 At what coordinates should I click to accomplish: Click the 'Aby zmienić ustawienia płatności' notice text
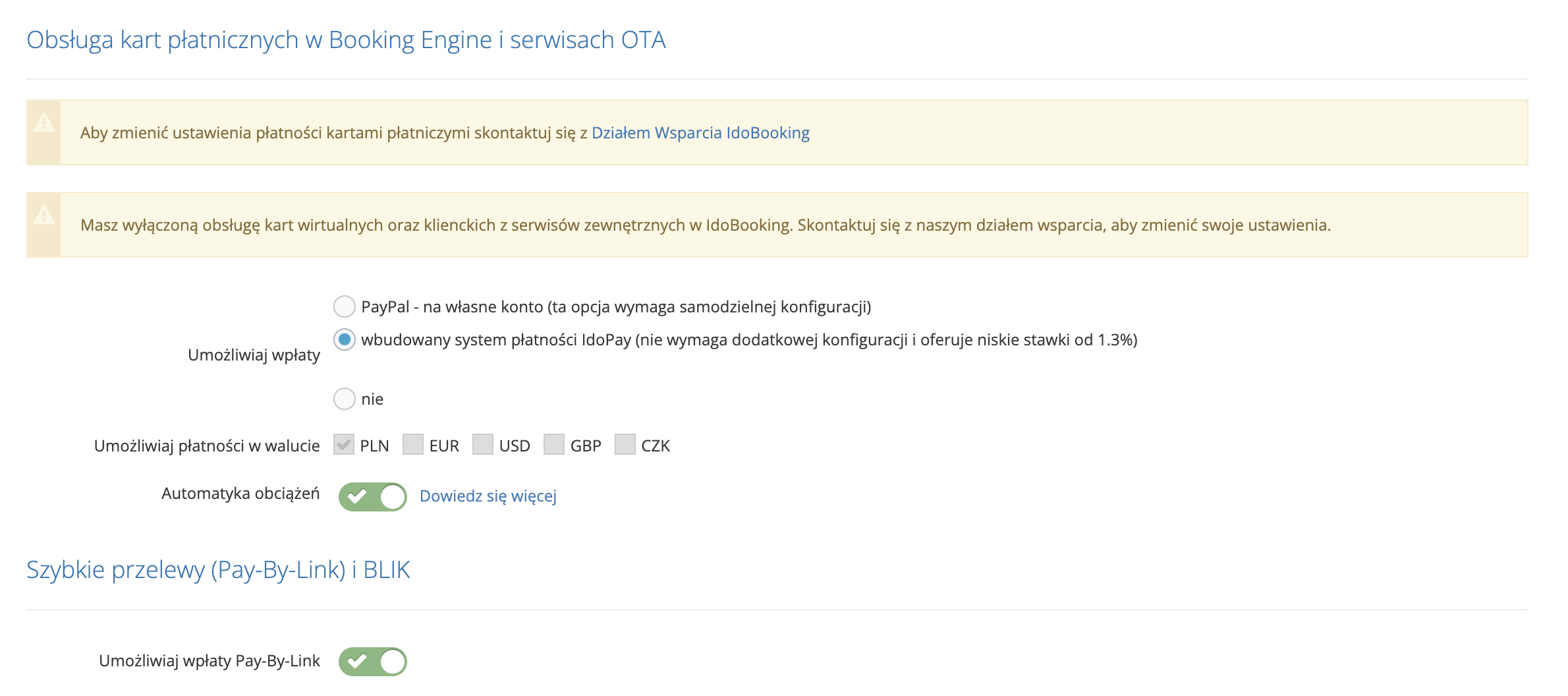click(333, 132)
